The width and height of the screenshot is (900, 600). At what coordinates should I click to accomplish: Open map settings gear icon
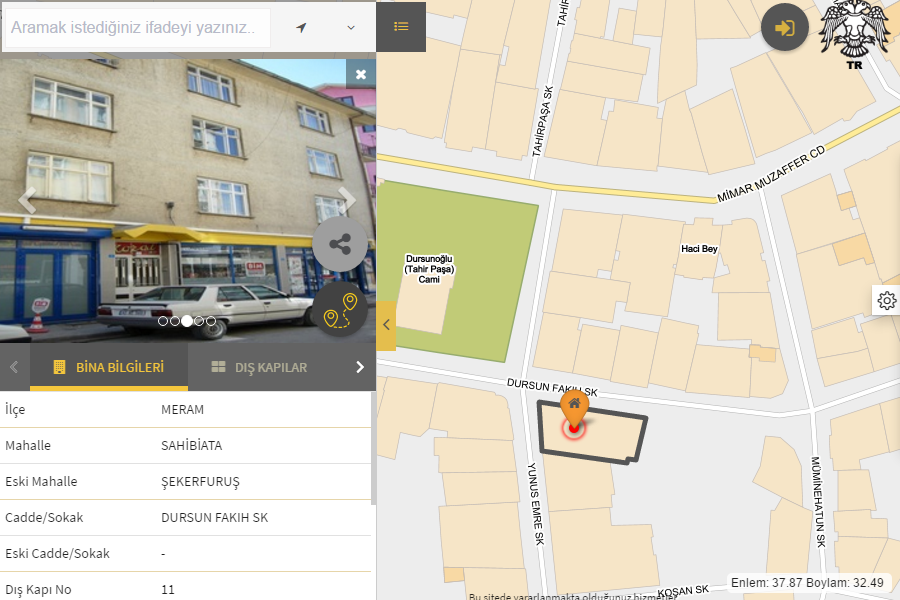886,300
